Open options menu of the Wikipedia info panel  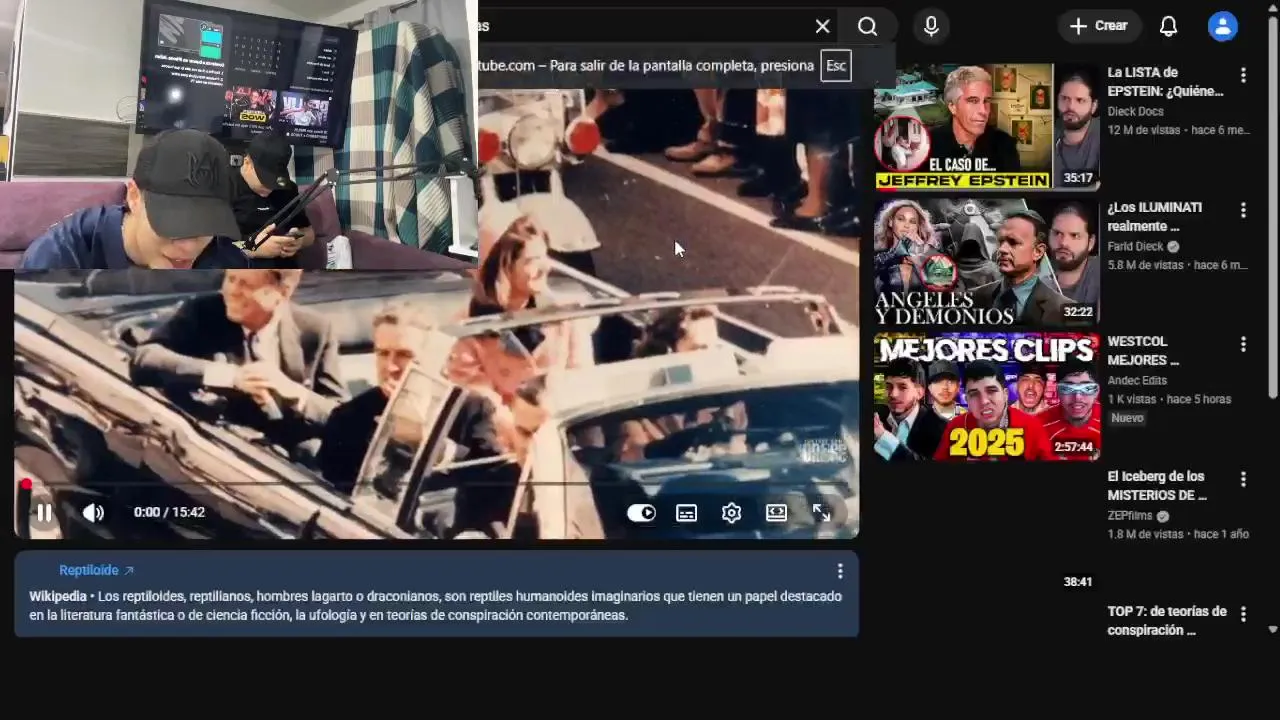(x=840, y=571)
